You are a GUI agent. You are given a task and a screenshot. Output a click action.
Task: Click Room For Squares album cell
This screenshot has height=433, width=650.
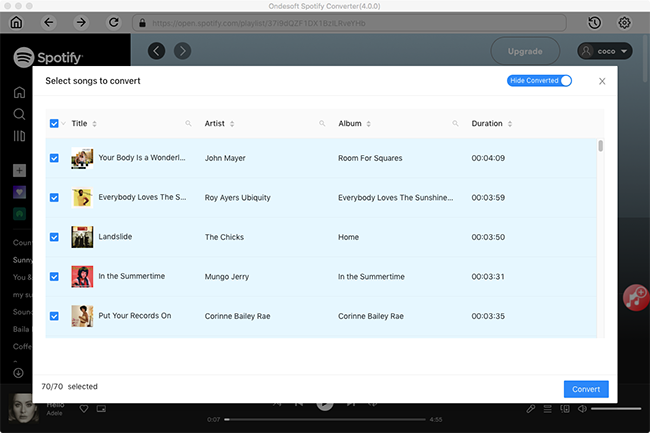click(370, 158)
